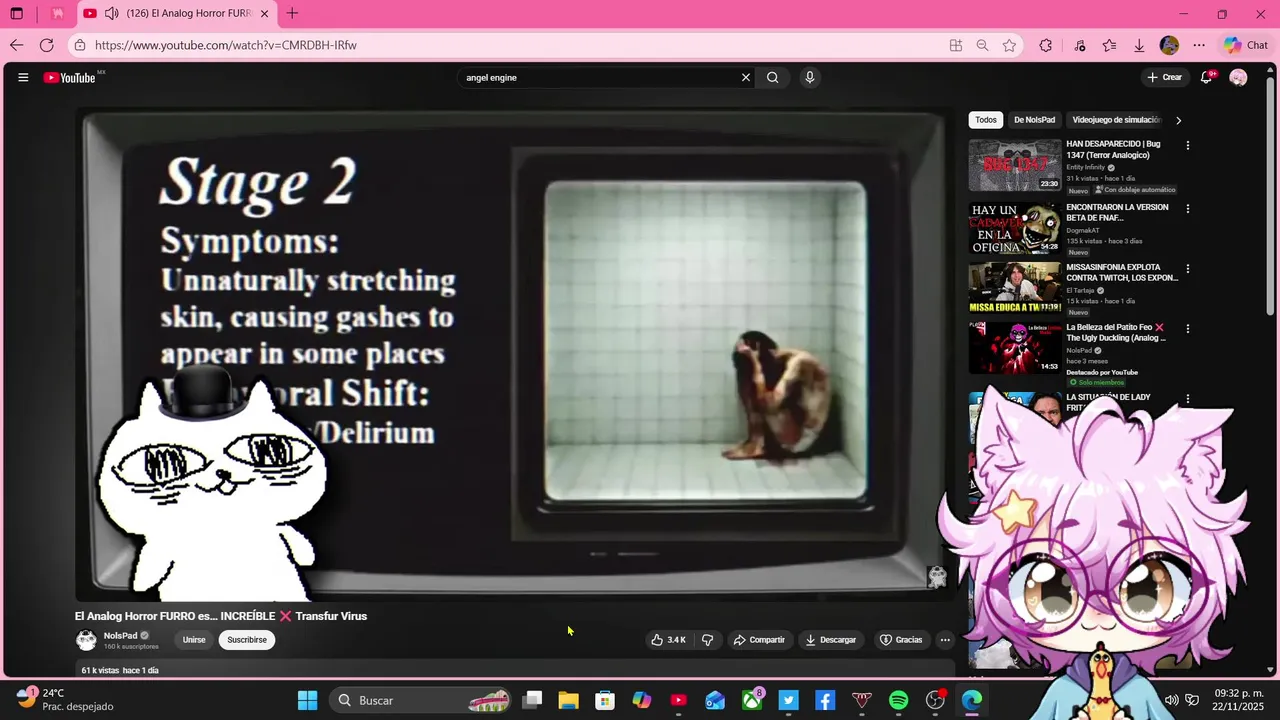The width and height of the screenshot is (1280, 720).
Task: Open Edge profile picture menu
Action: (1169, 45)
